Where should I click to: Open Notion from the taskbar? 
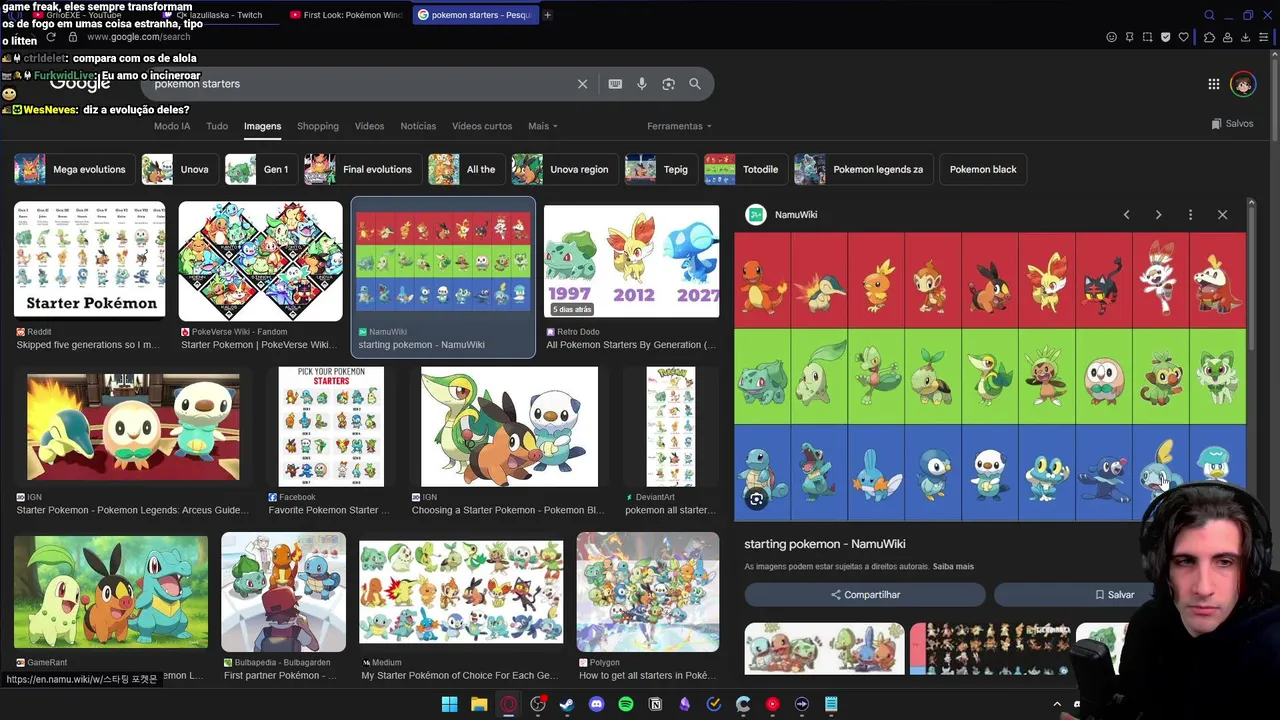click(655, 704)
